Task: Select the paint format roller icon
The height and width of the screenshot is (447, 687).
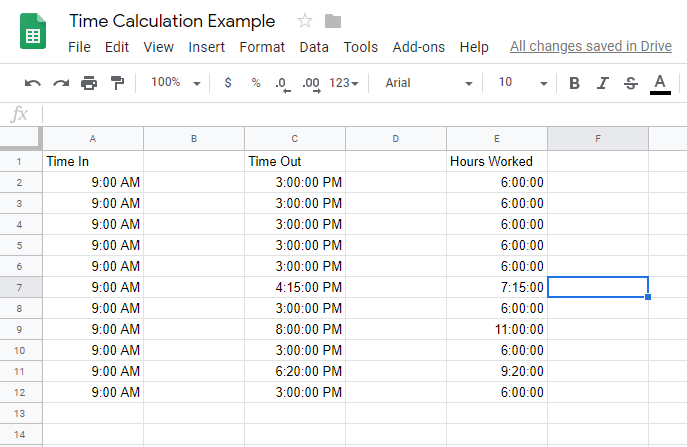Action: point(117,83)
